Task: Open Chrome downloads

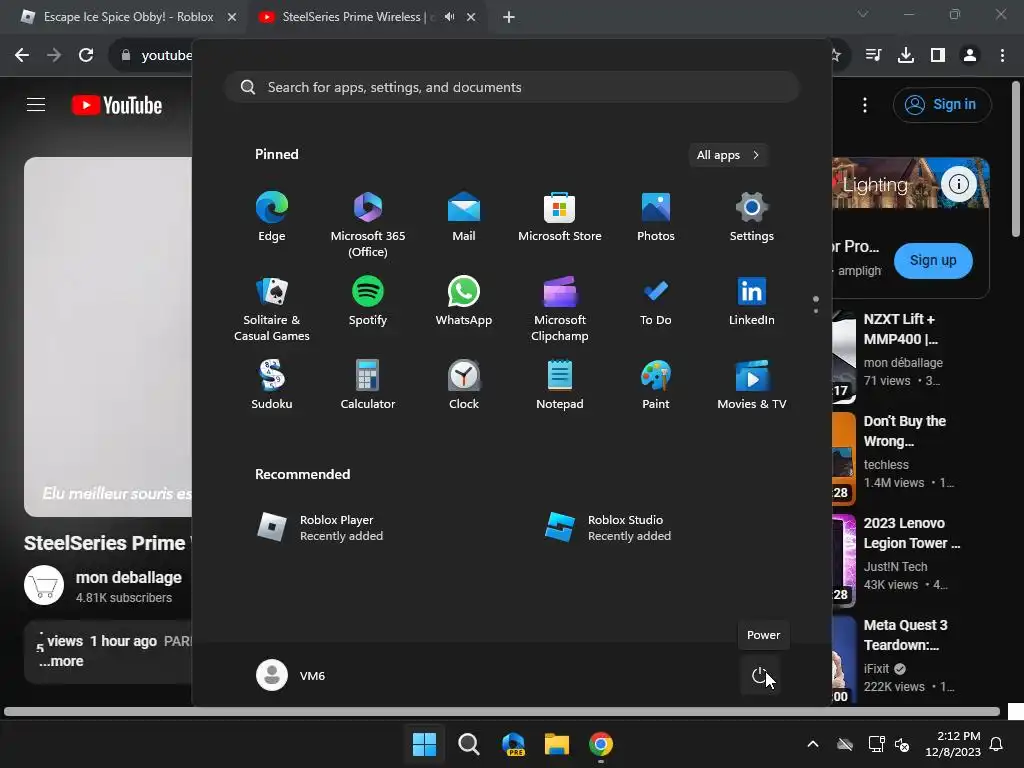Action: (x=906, y=55)
